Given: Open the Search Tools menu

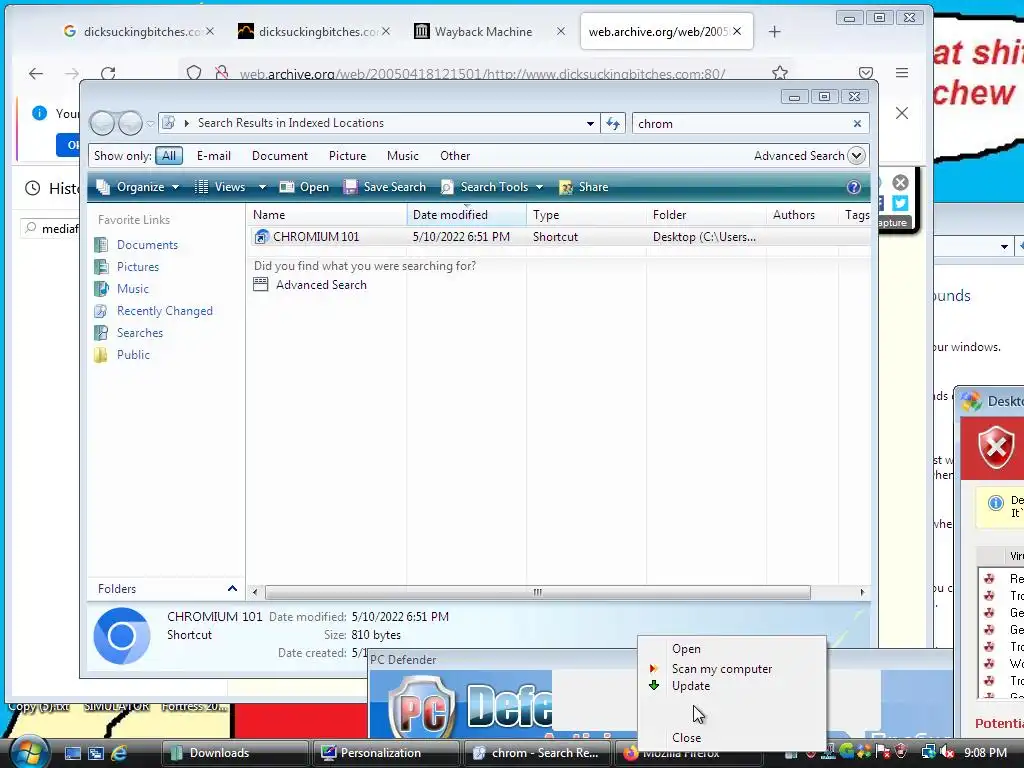Looking at the screenshot, I should [x=492, y=187].
